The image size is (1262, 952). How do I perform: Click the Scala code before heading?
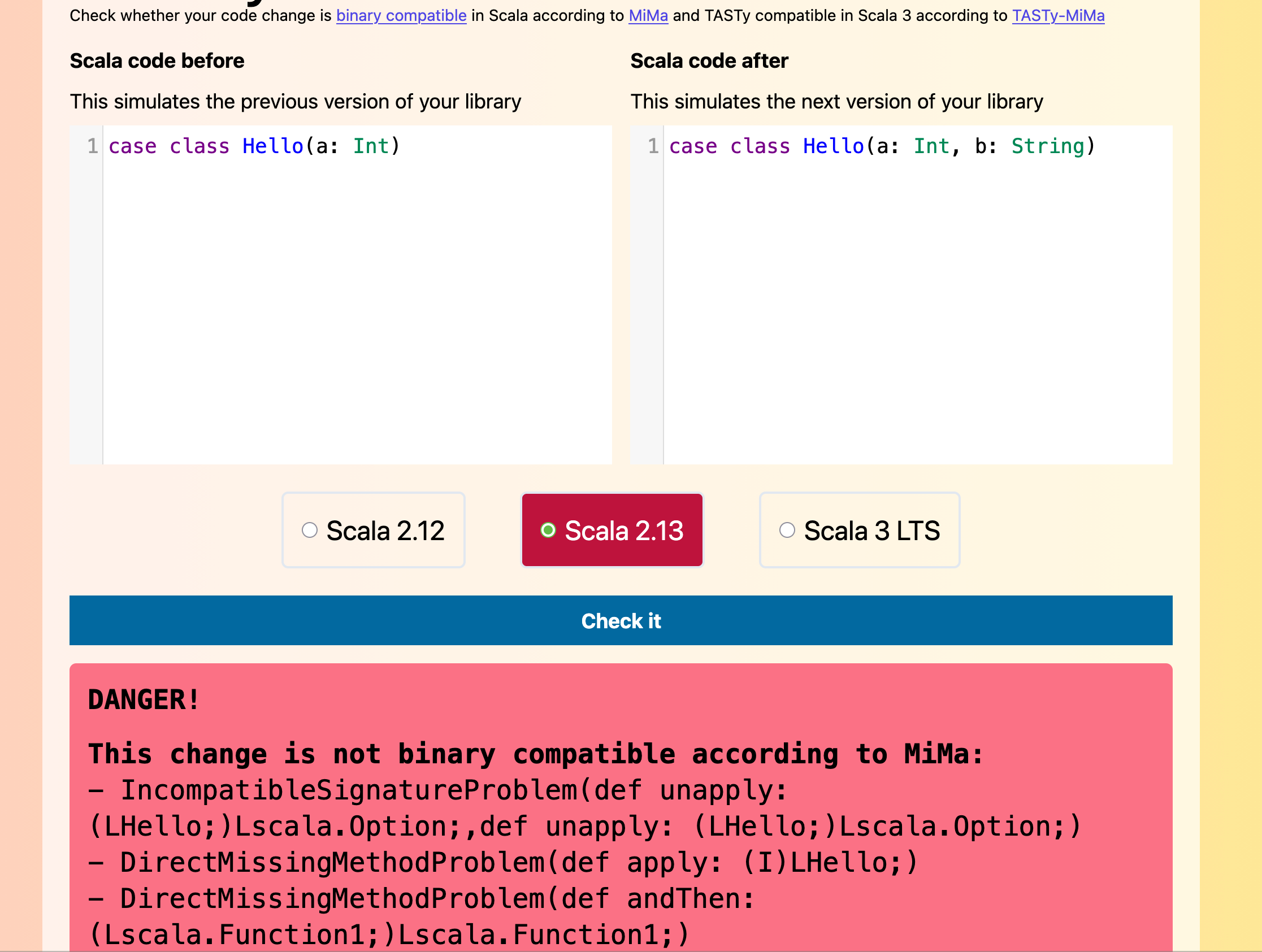pos(157,61)
